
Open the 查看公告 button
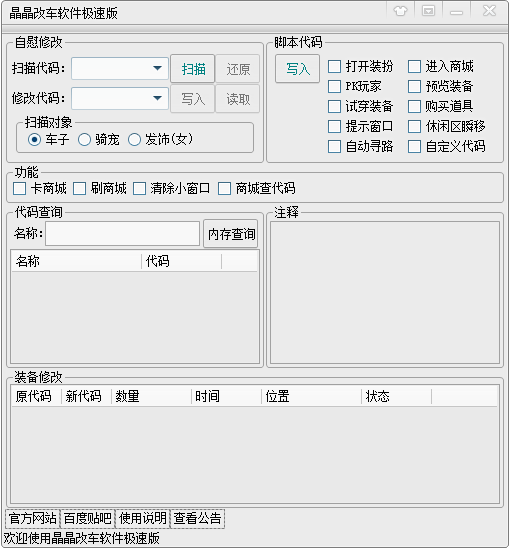point(197,518)
